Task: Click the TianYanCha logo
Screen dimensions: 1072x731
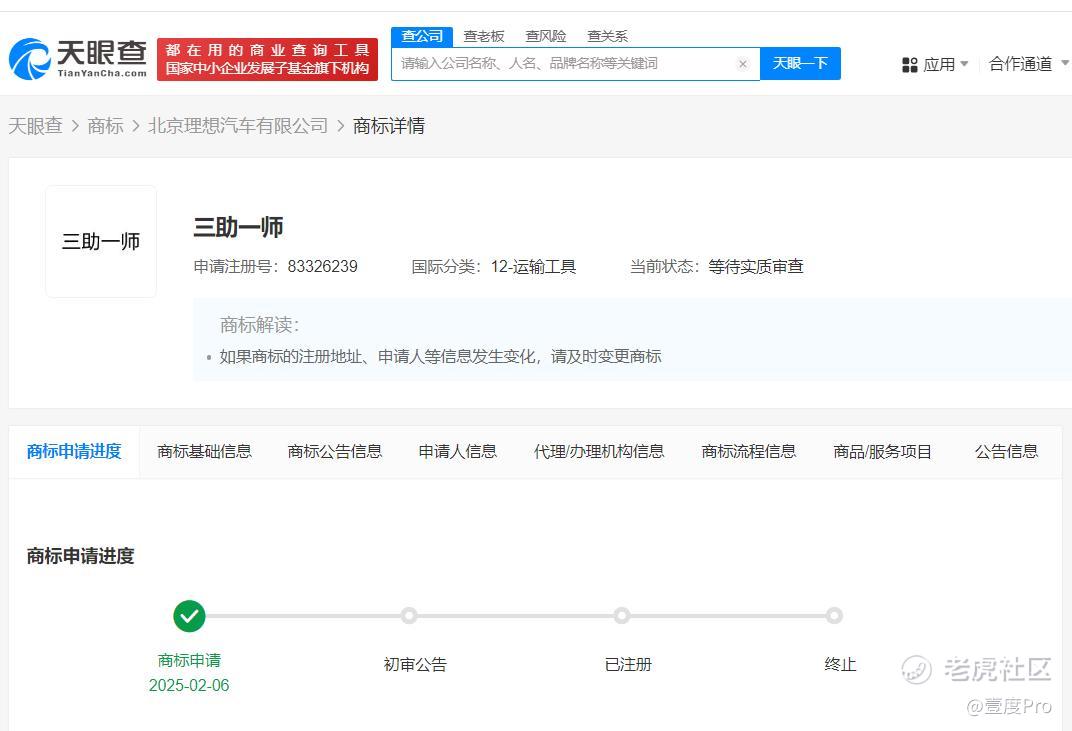Action: pyautogui.click(x=78, y=59)
